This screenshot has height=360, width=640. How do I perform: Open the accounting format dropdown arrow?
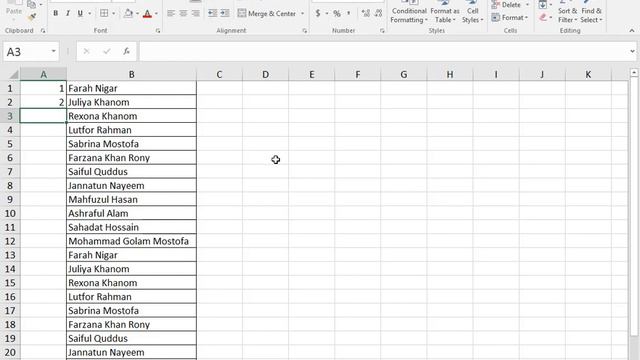[327, 13]
